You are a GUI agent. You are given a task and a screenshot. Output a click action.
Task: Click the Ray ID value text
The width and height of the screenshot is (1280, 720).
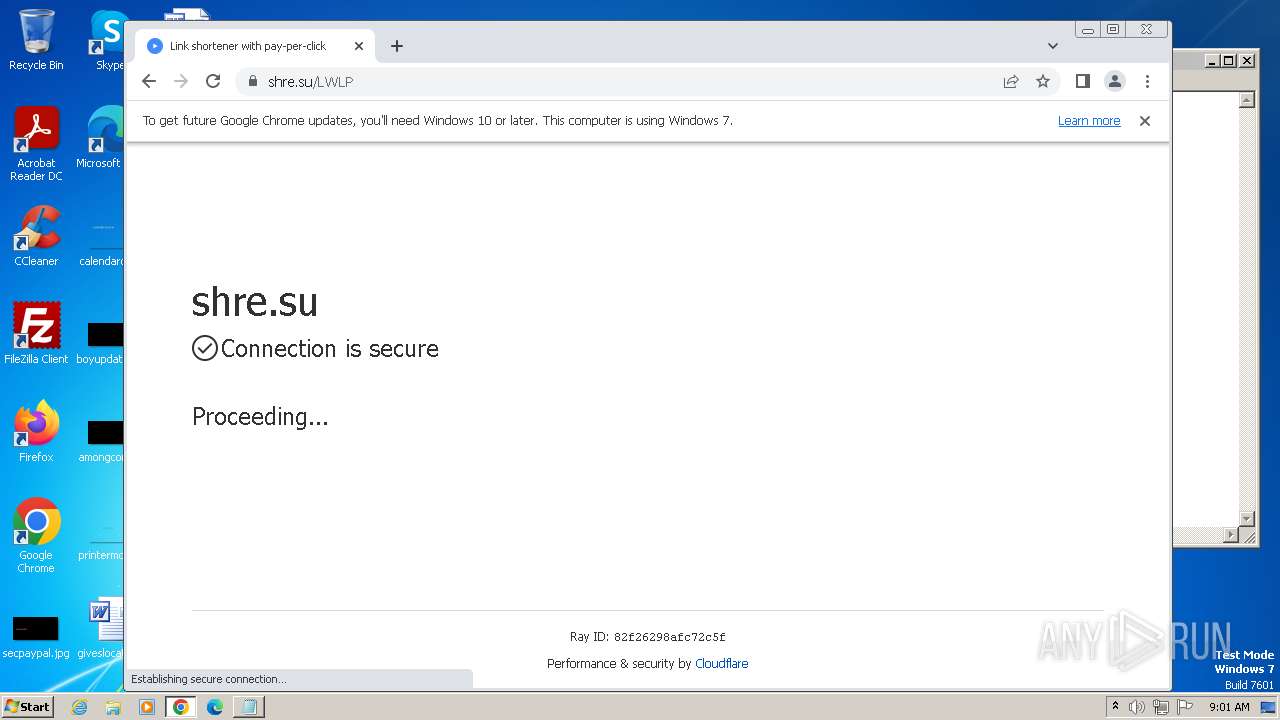(x=669, y=637)
